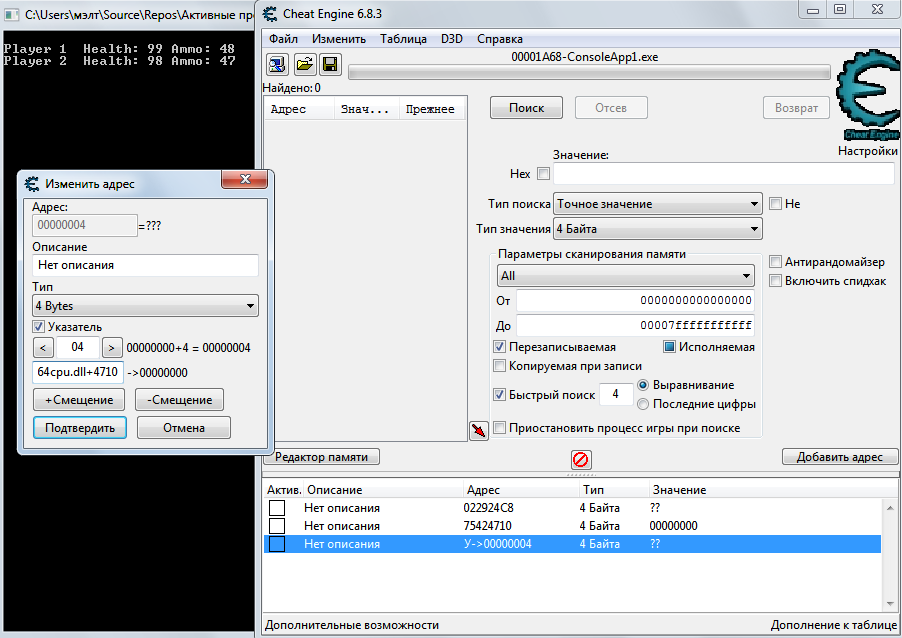Enable the Антирандомайзер checkbox
This screenshot has width=902, height=638.
pyautogui.click(x=776, y=262)
